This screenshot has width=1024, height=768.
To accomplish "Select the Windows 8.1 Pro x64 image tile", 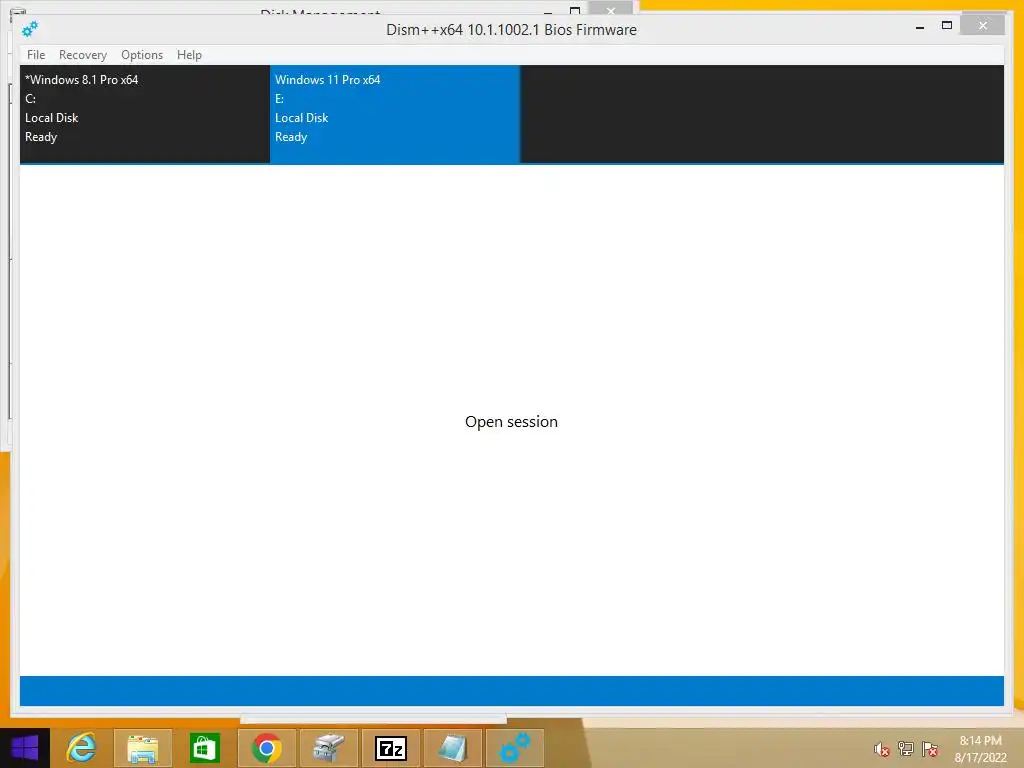I will (x=145, y=114).
